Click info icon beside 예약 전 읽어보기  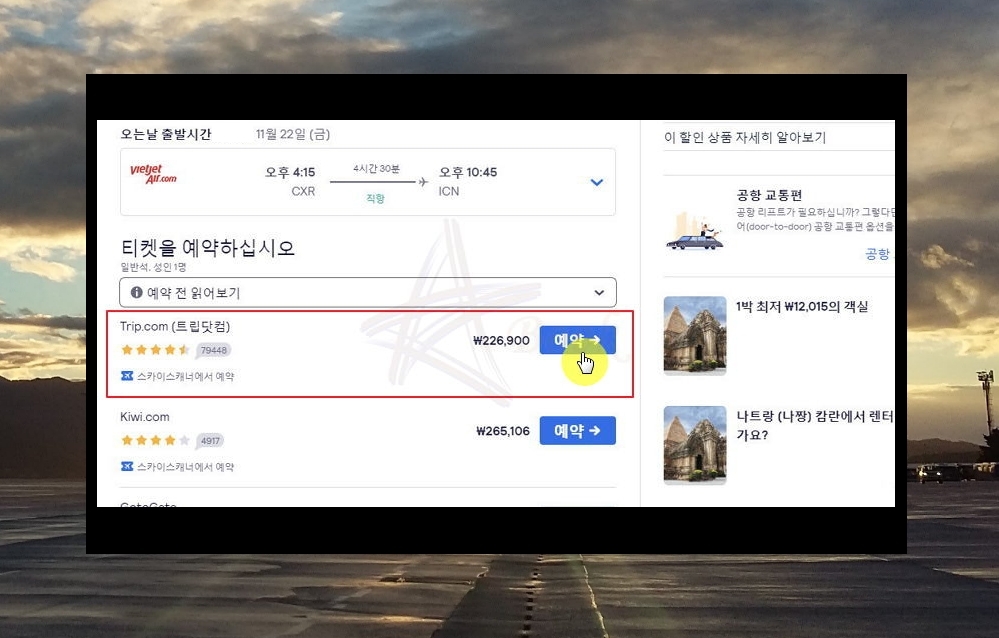[x=136, y=293]
